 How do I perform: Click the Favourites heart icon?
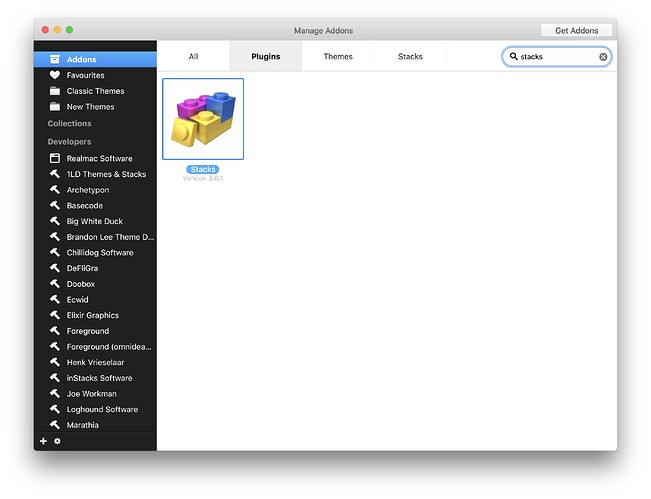coord(55,75)
